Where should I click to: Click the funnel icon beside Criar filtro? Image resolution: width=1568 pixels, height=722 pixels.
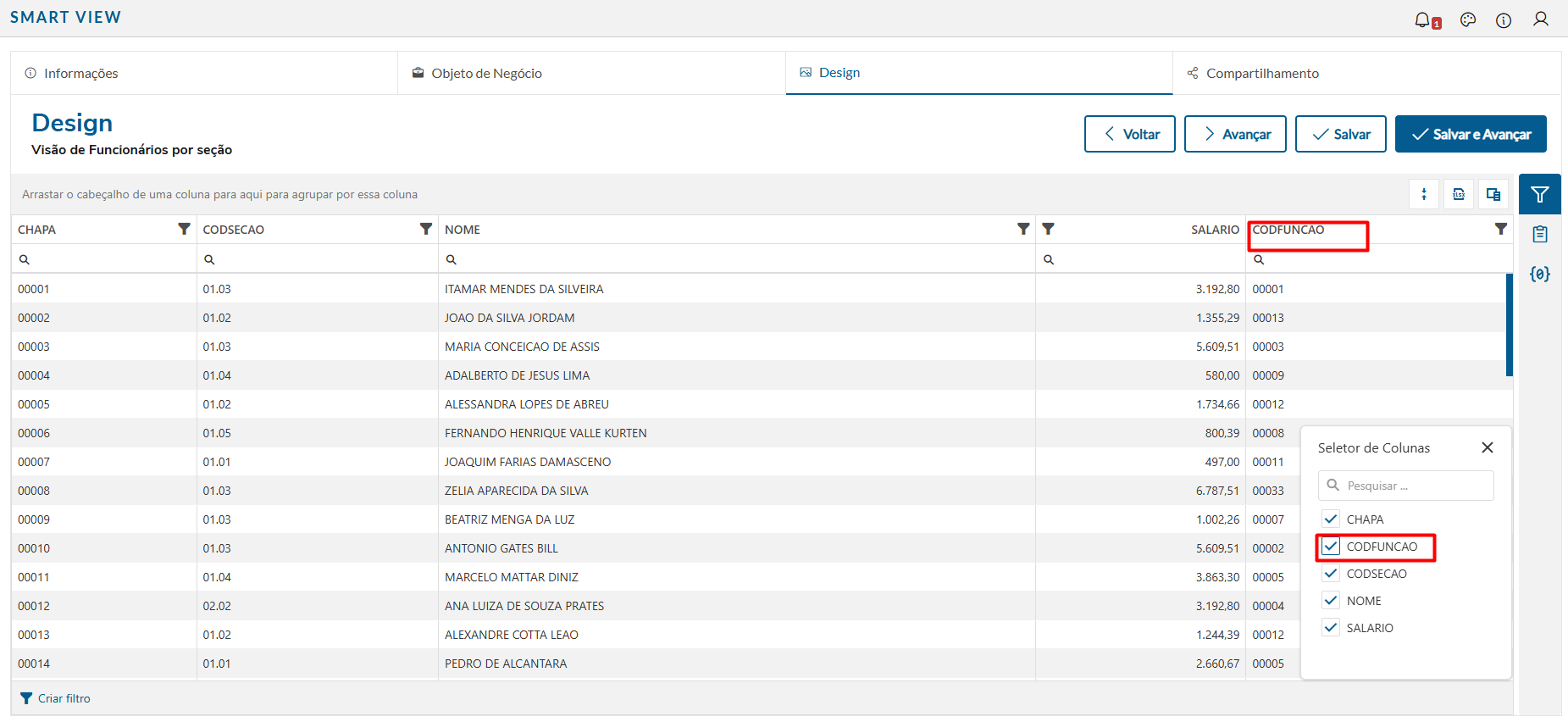(x=26, y=698)
